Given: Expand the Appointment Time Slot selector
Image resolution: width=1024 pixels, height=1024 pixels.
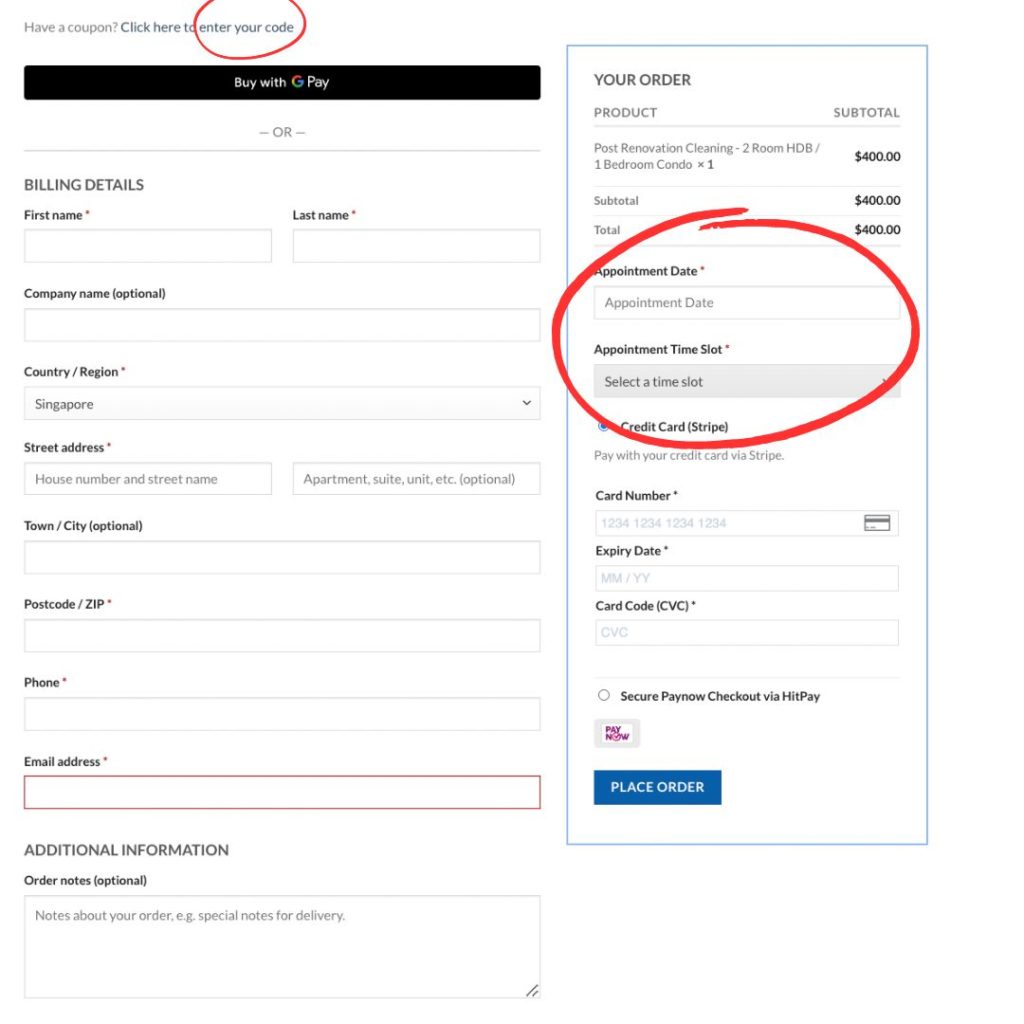Looking at the screenshot, I should point(746,381).
